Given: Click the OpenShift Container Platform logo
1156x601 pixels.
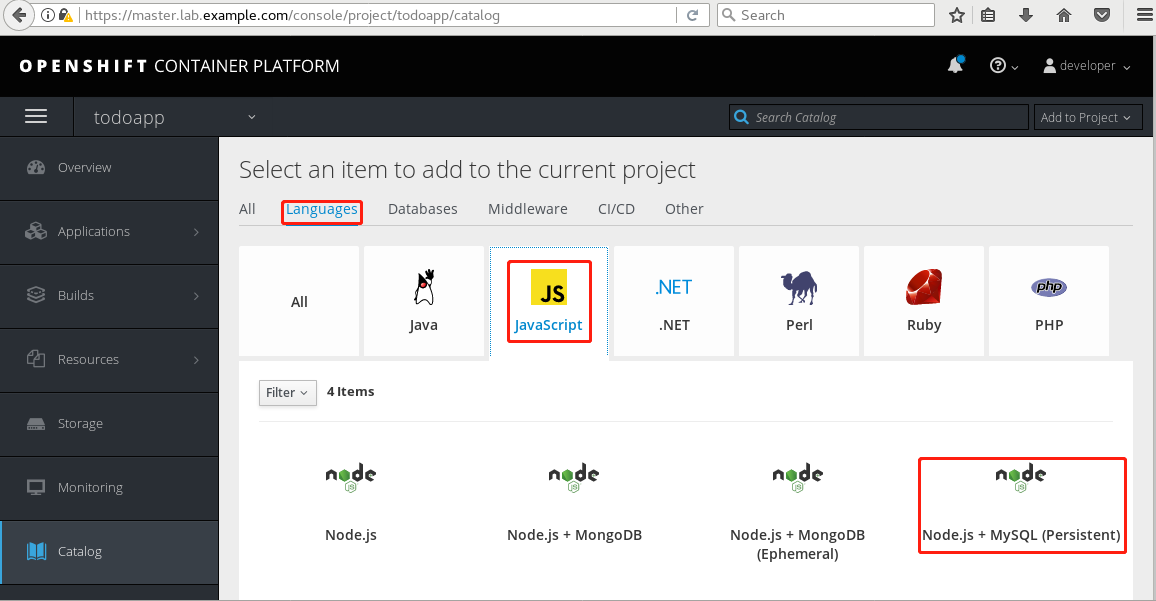Looking at the screenshot, I should (179, 66).
